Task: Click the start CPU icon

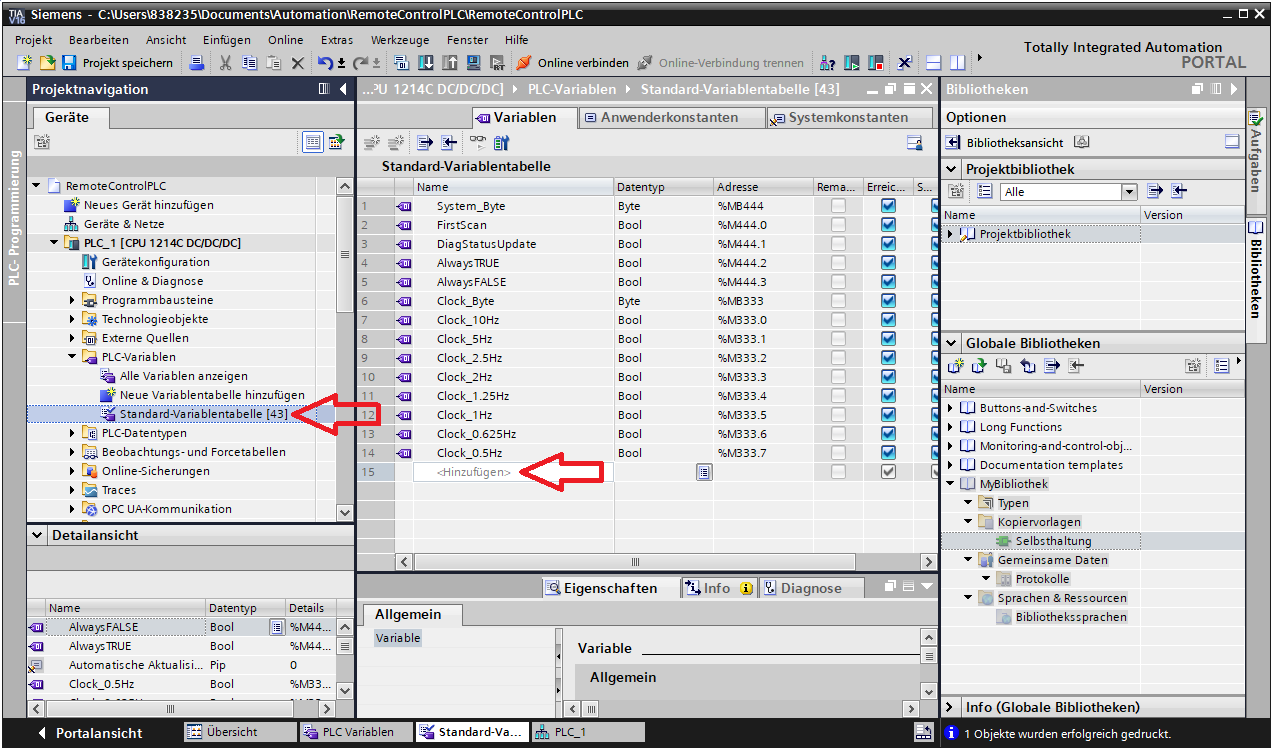Action: tap(852, 63)
